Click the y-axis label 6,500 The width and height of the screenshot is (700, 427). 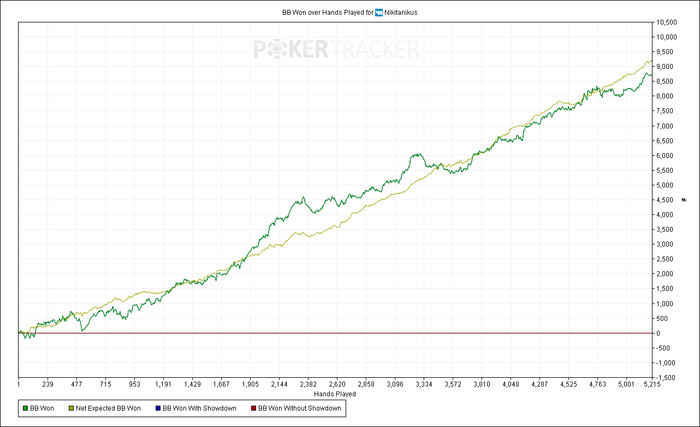pyautogui.click(x=665, y=141)
